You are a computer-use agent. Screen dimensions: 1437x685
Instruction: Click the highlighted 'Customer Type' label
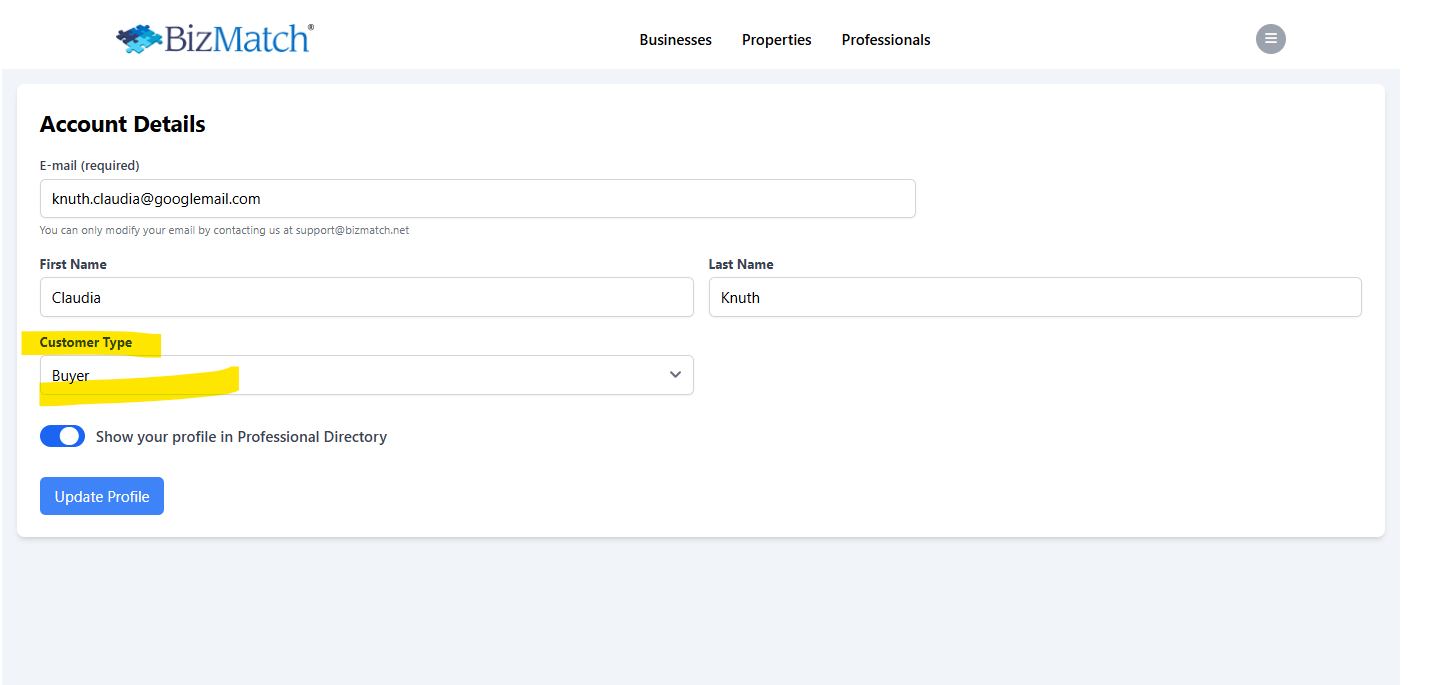click(86, 342)
